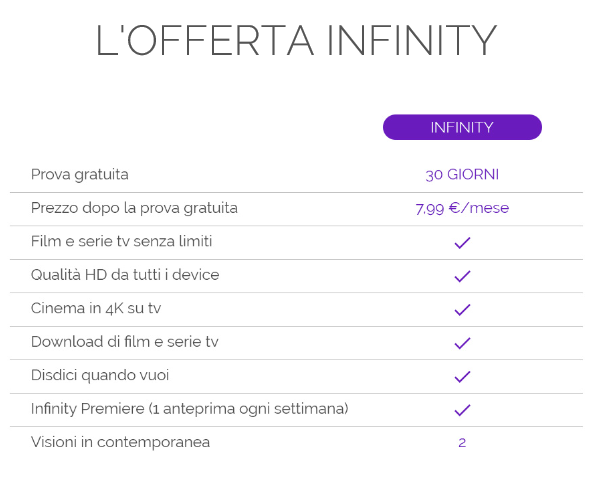609x480 pixels.
Task: Select the Prezzo dopo la prova gratuita label
Action: click(x=134, y=208)
